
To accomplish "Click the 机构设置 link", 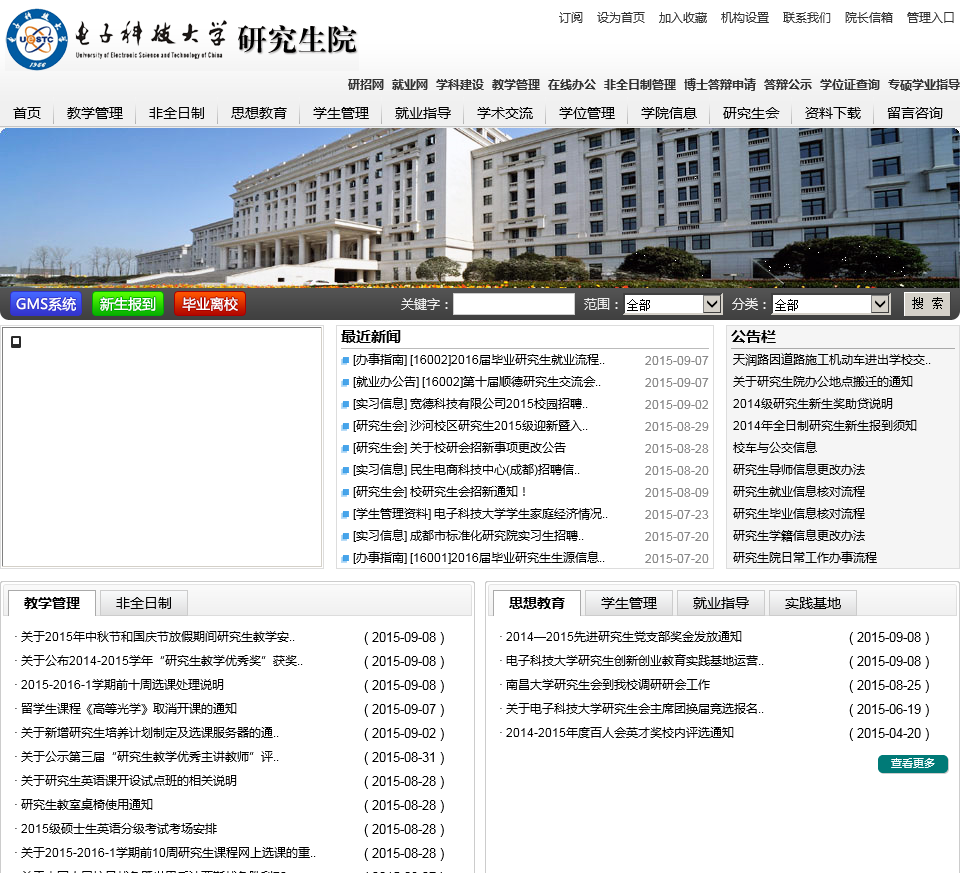I will pyautogui.click(x=744, y=18).
